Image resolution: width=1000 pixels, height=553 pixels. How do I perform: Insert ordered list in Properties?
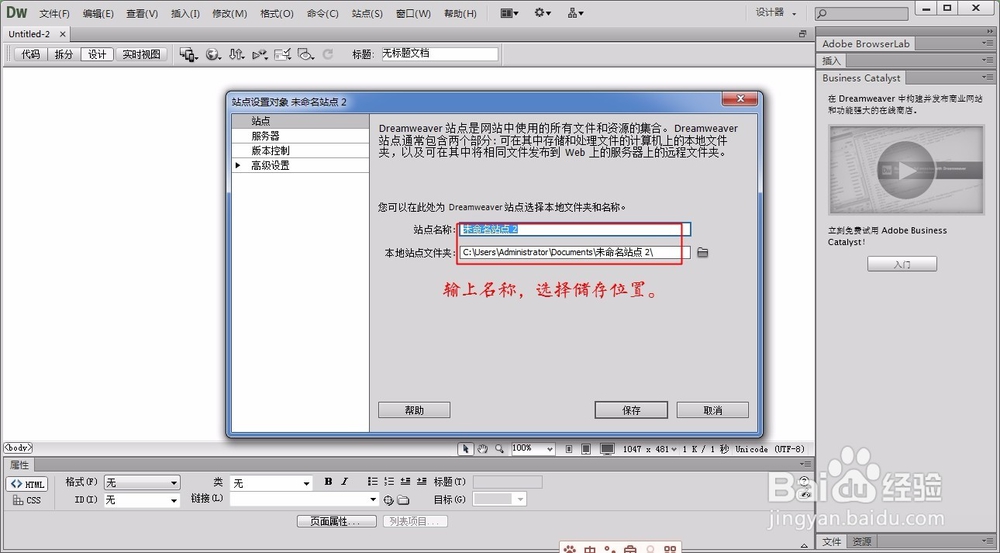pos(388,482)
